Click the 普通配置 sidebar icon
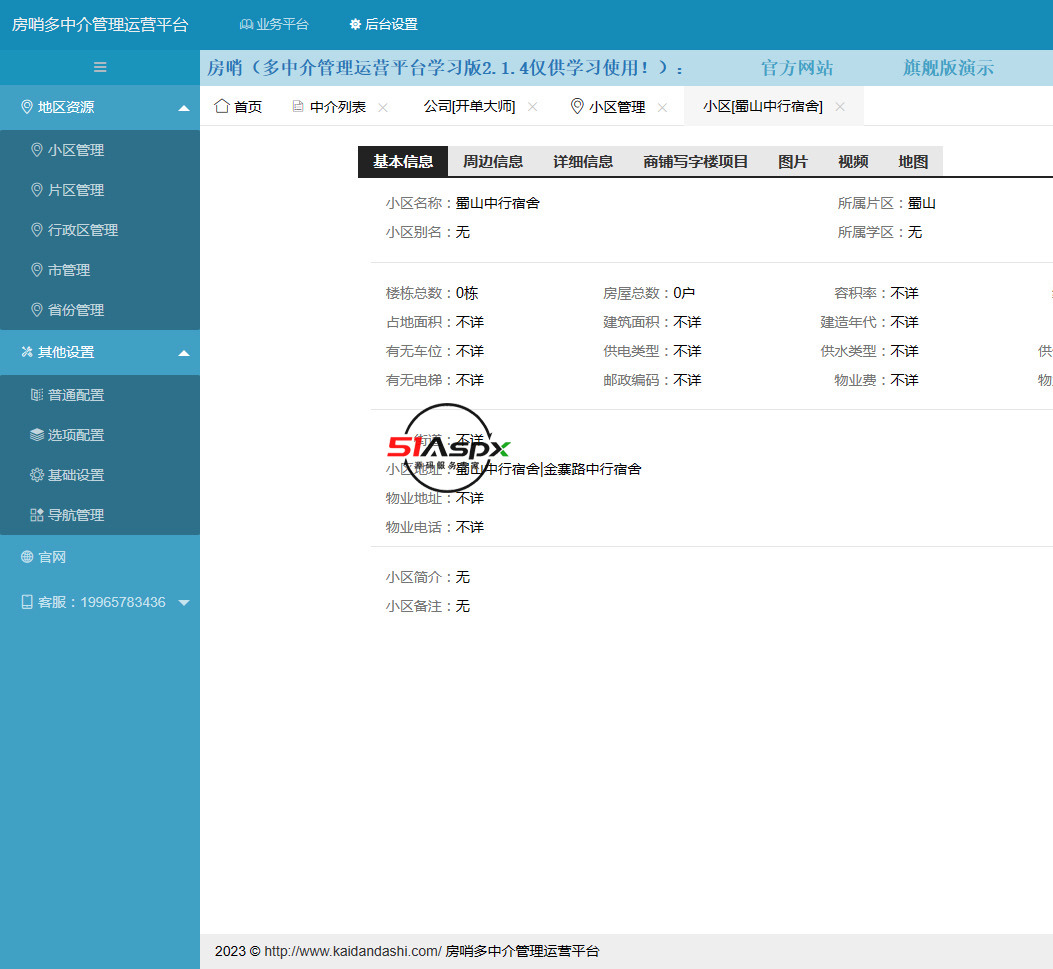The image size is (1053, 969). tap(37, 395)
